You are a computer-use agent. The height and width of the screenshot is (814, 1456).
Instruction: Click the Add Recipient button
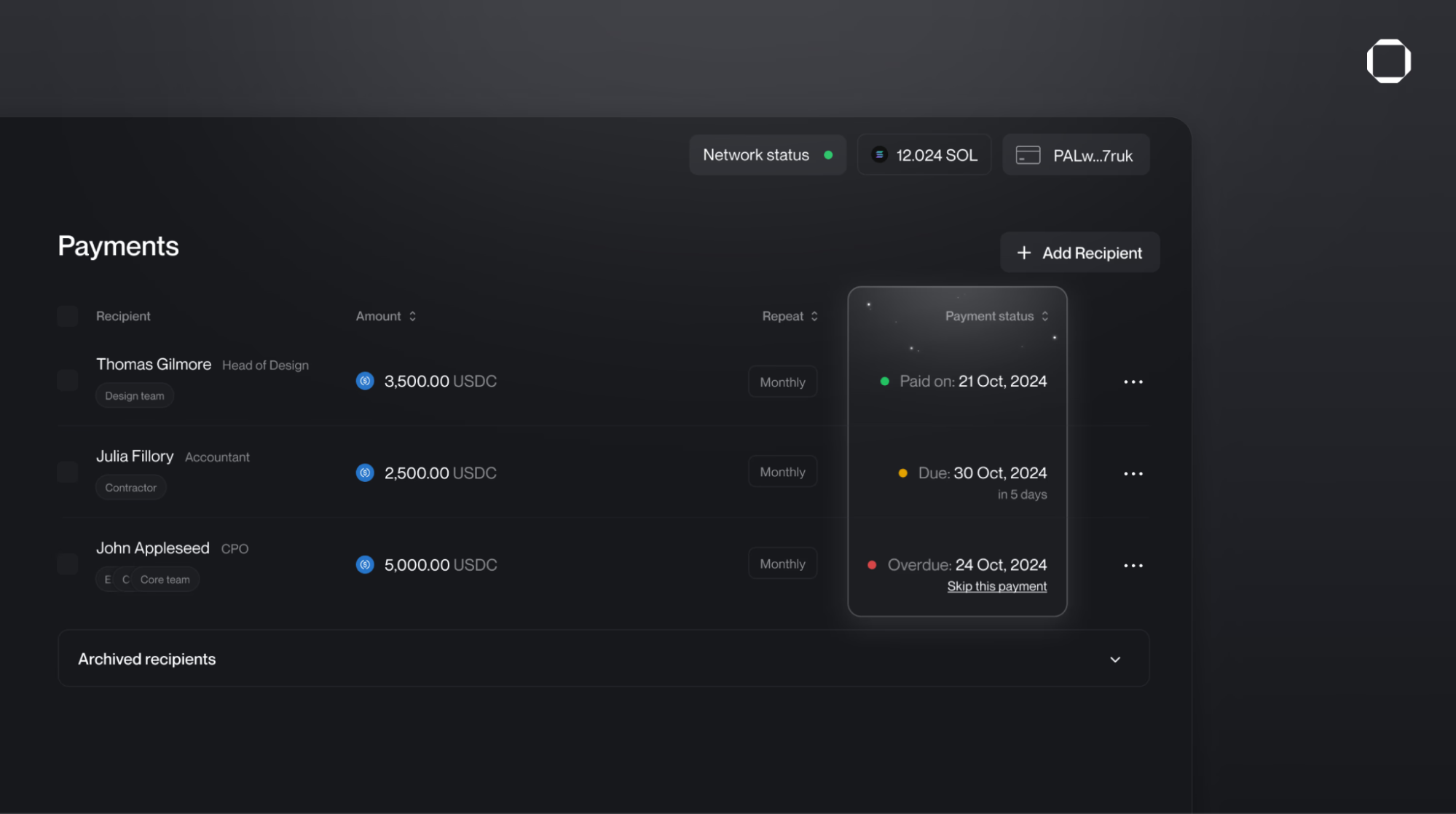coord(1080,252)
